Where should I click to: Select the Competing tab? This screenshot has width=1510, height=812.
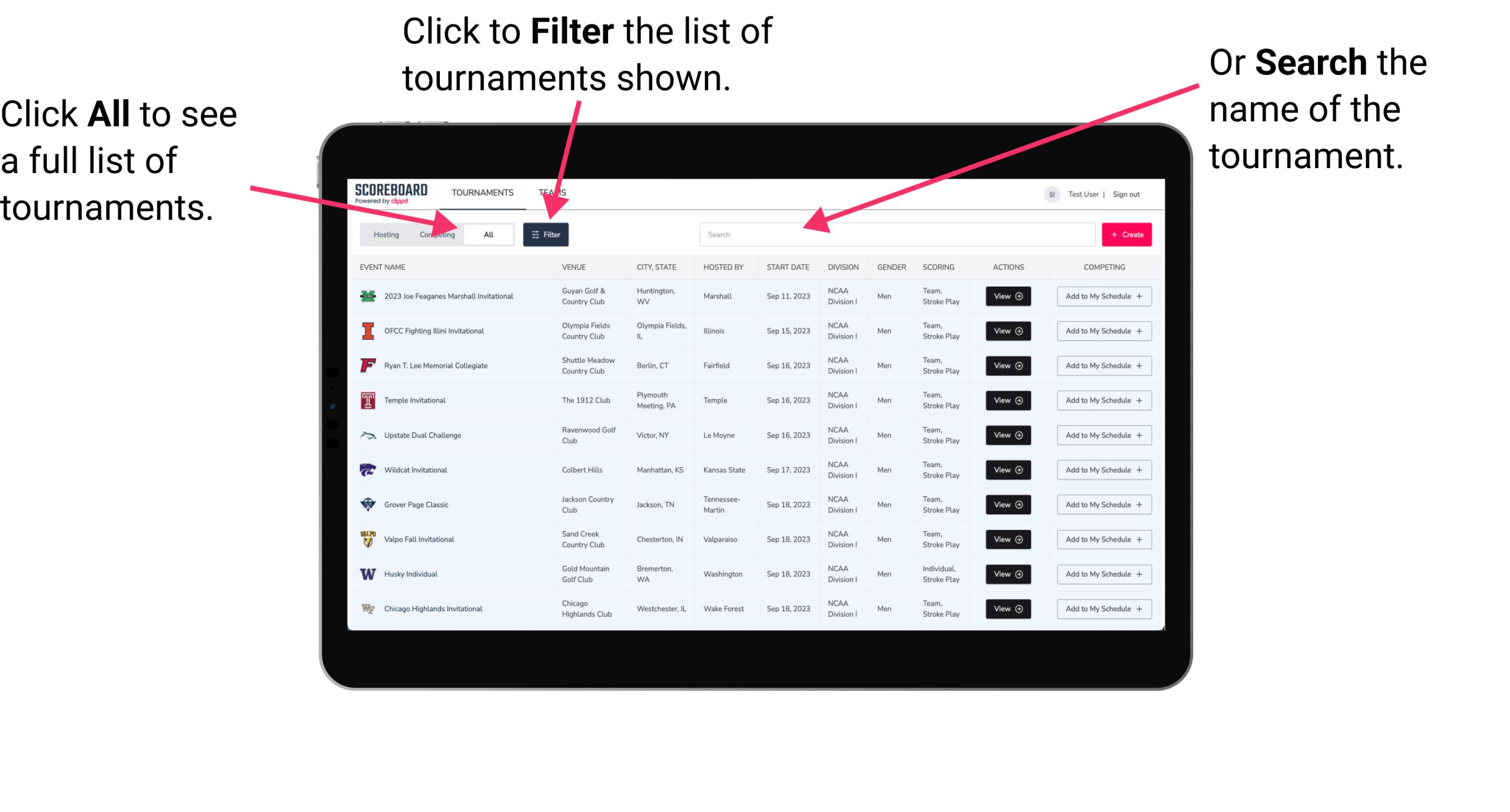click(x=436, y=234)
